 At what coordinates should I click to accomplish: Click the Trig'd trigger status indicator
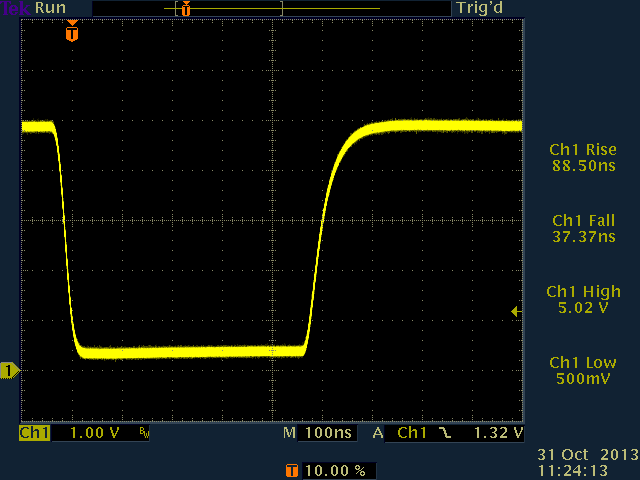(479, 8)
